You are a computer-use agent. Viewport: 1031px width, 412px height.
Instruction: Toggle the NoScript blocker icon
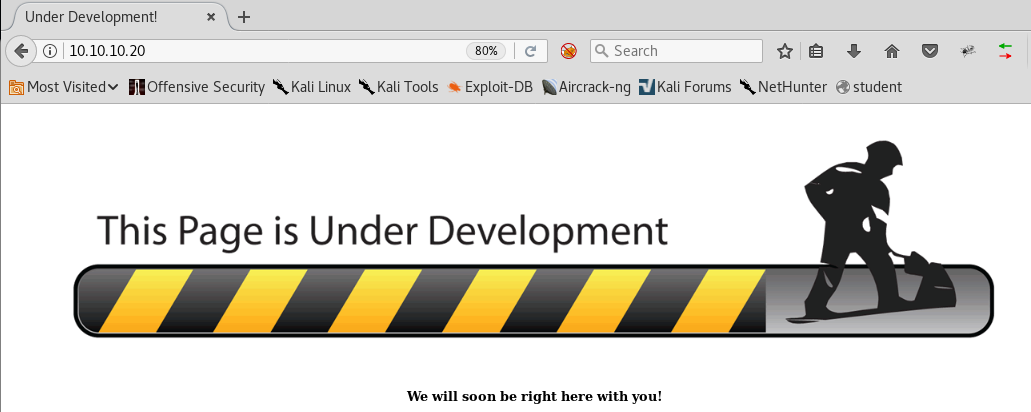(x=568, y=51)
